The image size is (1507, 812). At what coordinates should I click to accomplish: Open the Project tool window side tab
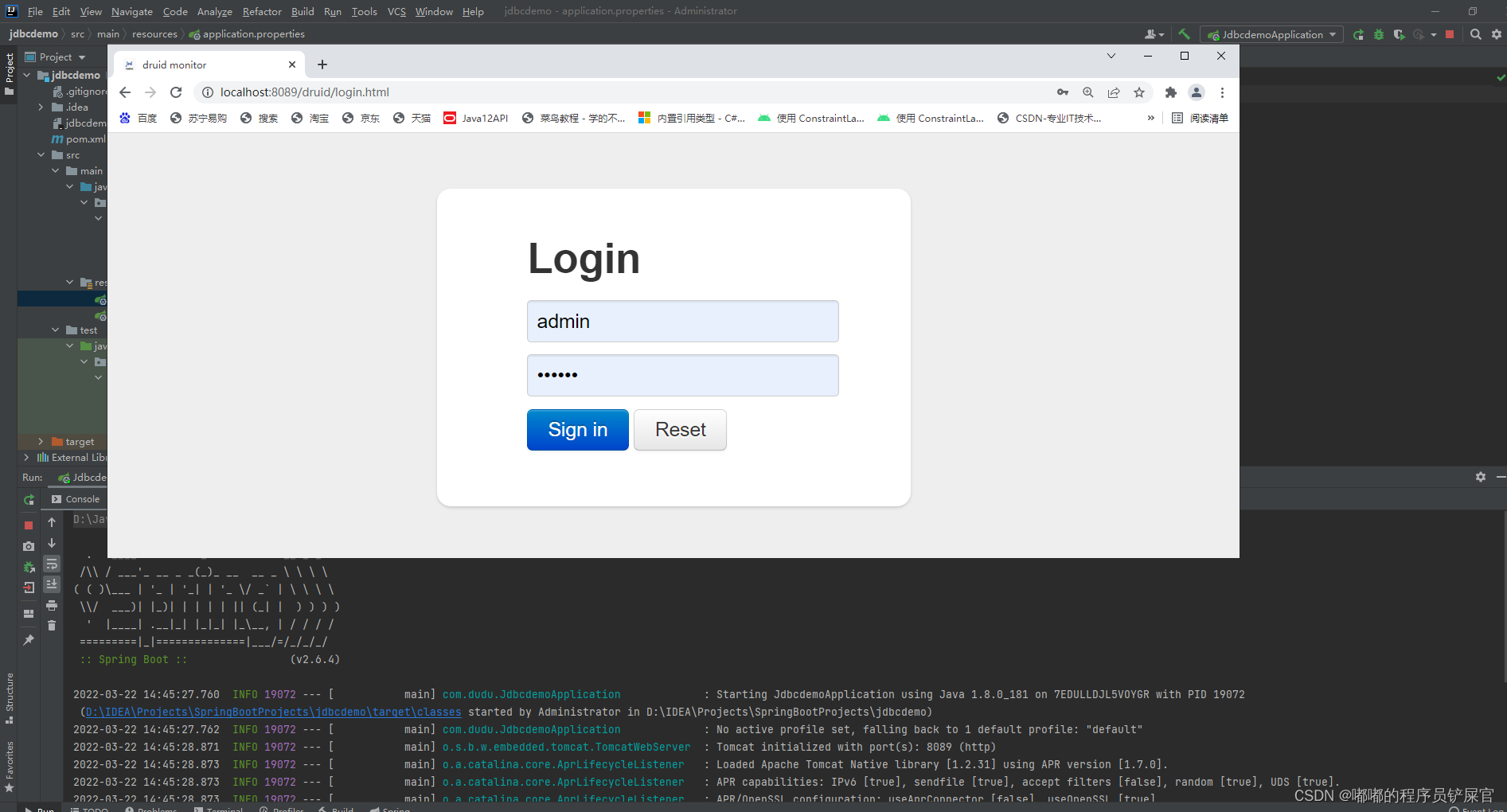tap(9, 73)
